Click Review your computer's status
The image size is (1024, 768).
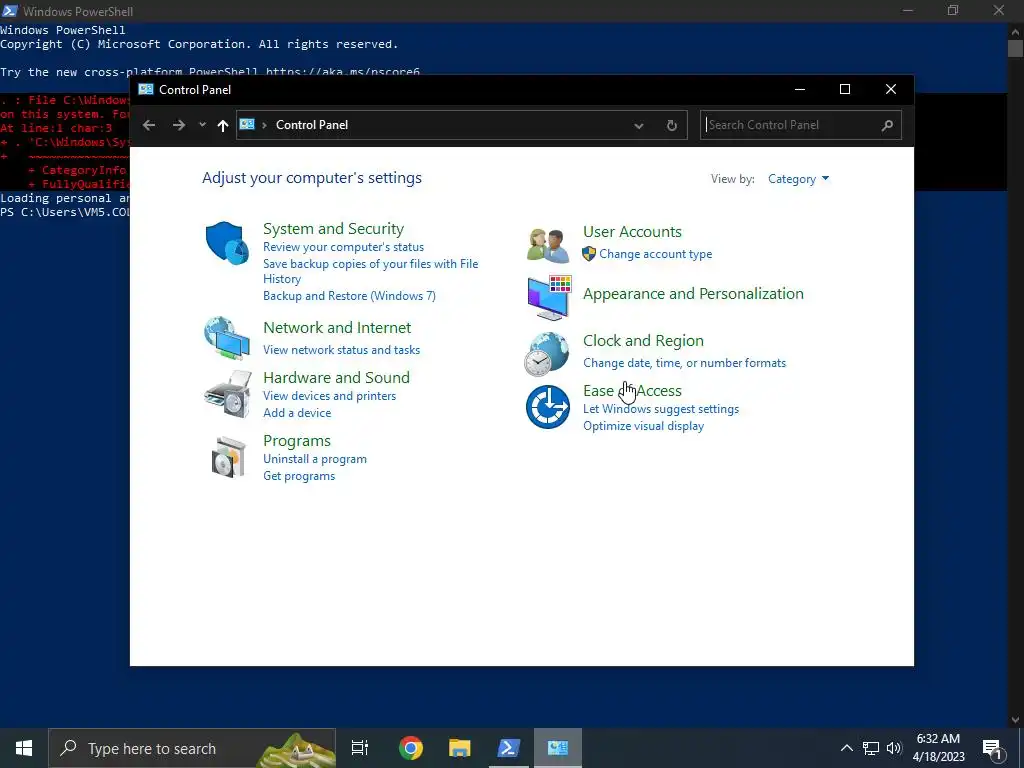tap(344, 247)
